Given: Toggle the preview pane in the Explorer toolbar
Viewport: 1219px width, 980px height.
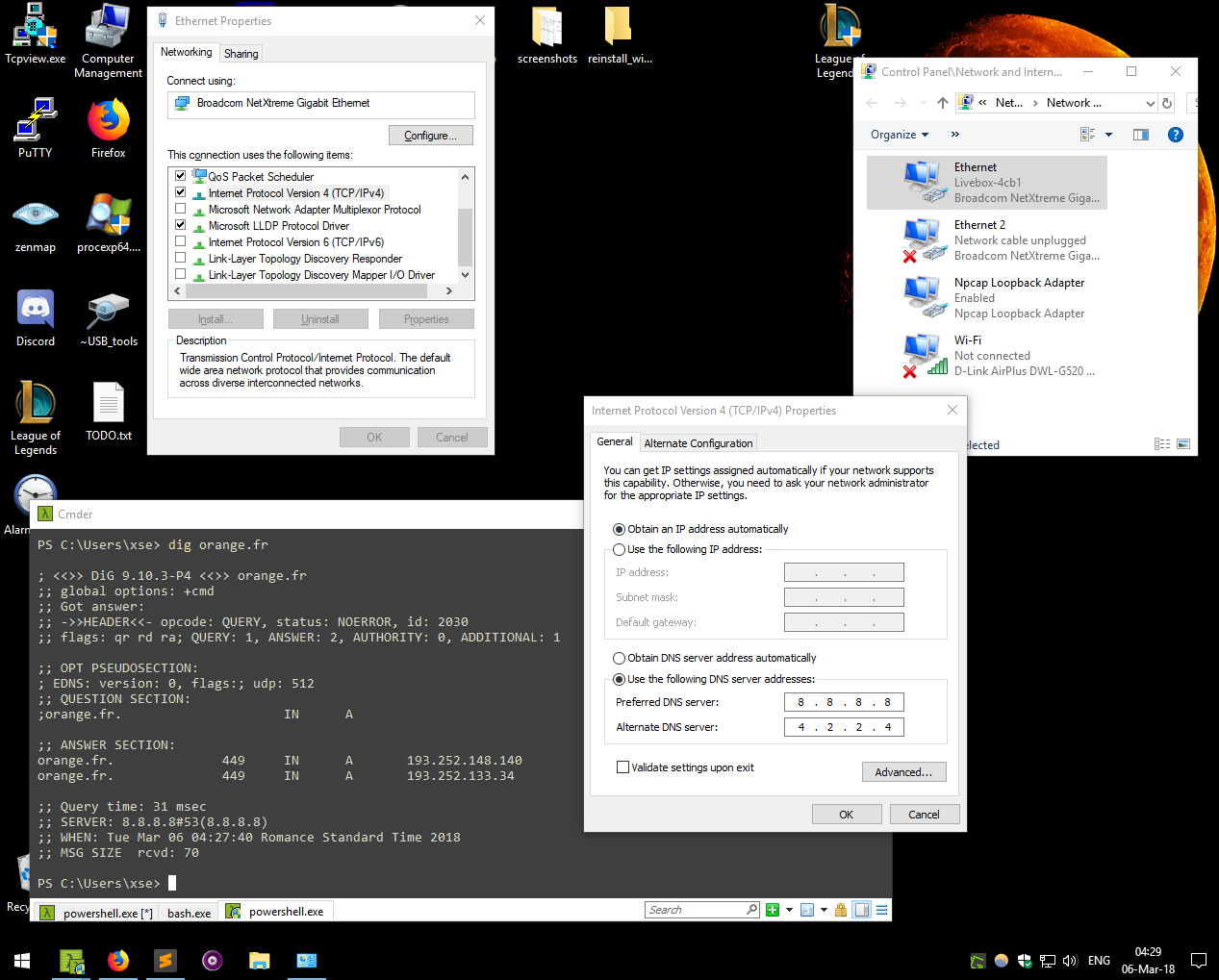Looking at the screenshot, I should tap(1141, 135).
